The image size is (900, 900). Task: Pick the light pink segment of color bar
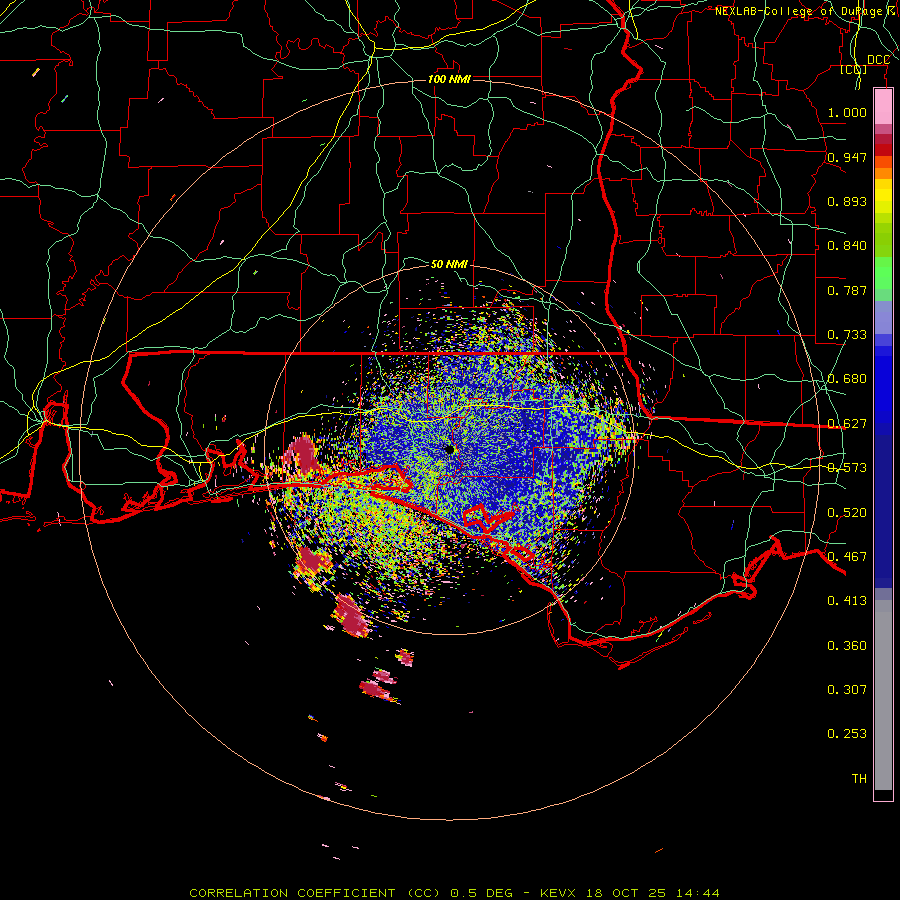883,107
